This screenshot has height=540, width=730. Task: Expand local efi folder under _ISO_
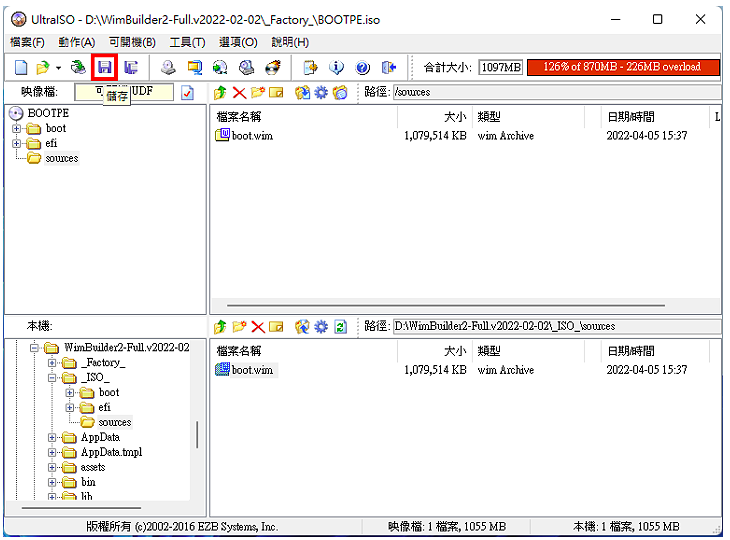[x=69, y=407]
